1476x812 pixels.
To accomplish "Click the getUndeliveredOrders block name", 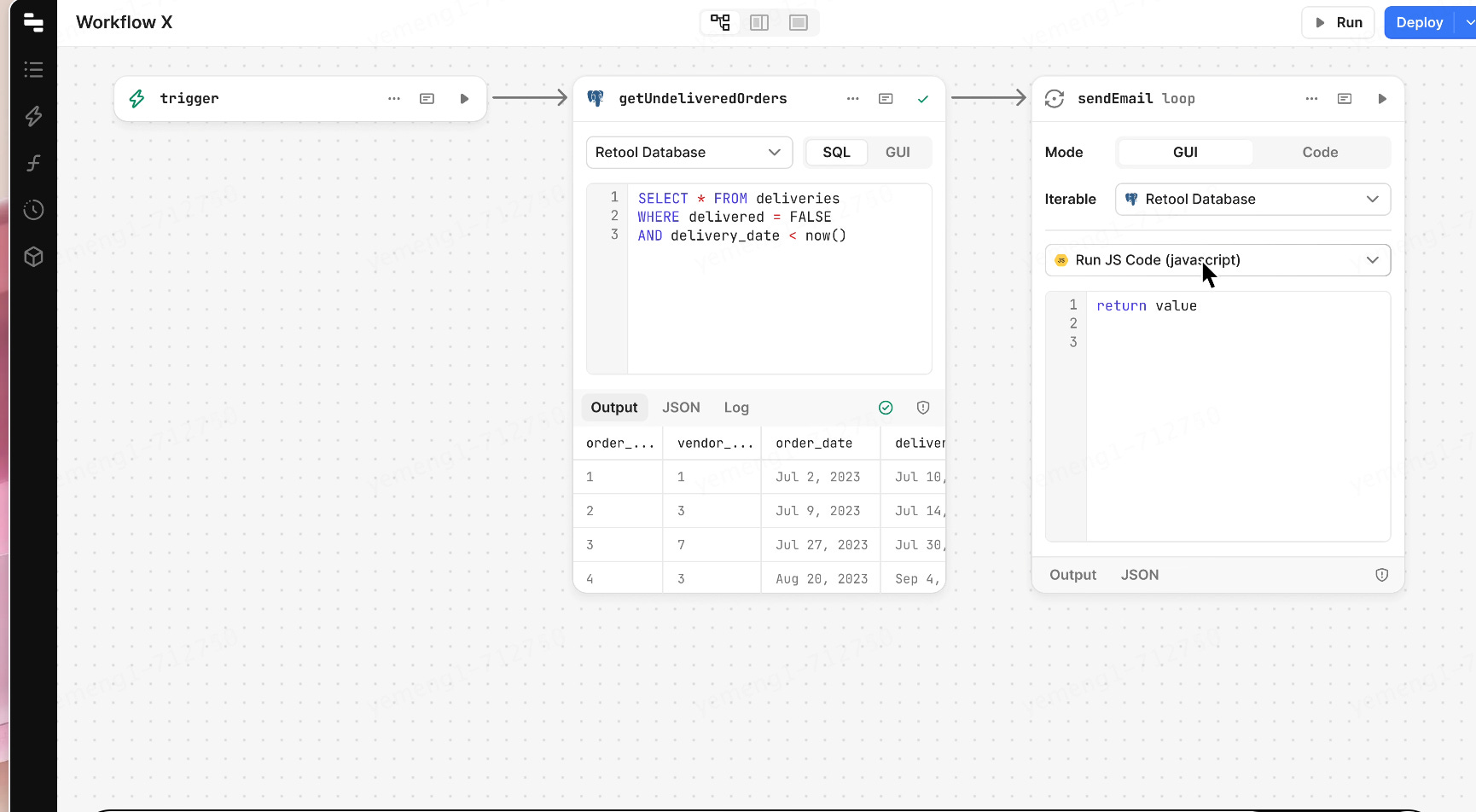I will point(703,99).
